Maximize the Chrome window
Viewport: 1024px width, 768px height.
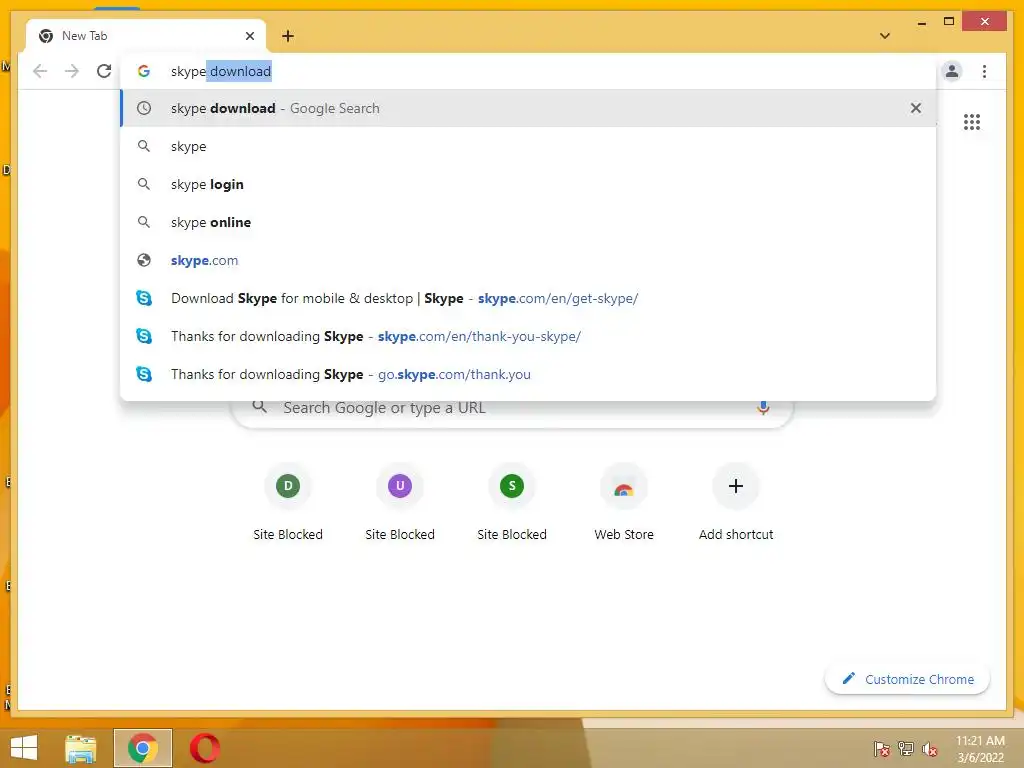coord(949,22)
